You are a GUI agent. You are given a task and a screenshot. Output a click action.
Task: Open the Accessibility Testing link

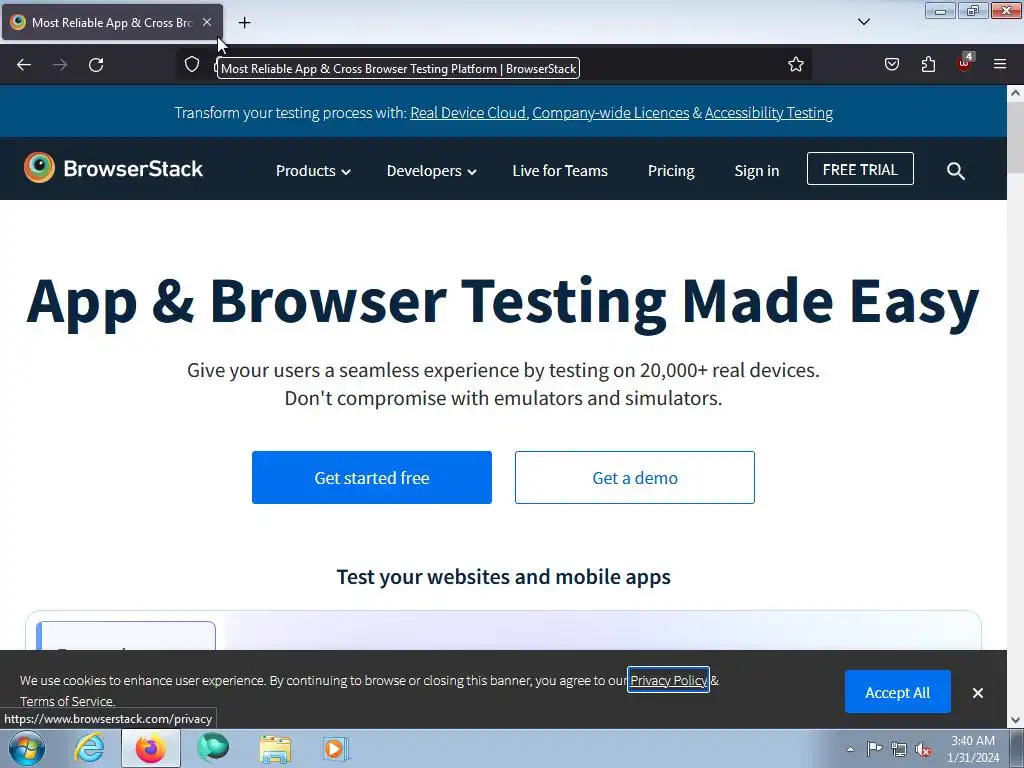(x=769, y=113)
